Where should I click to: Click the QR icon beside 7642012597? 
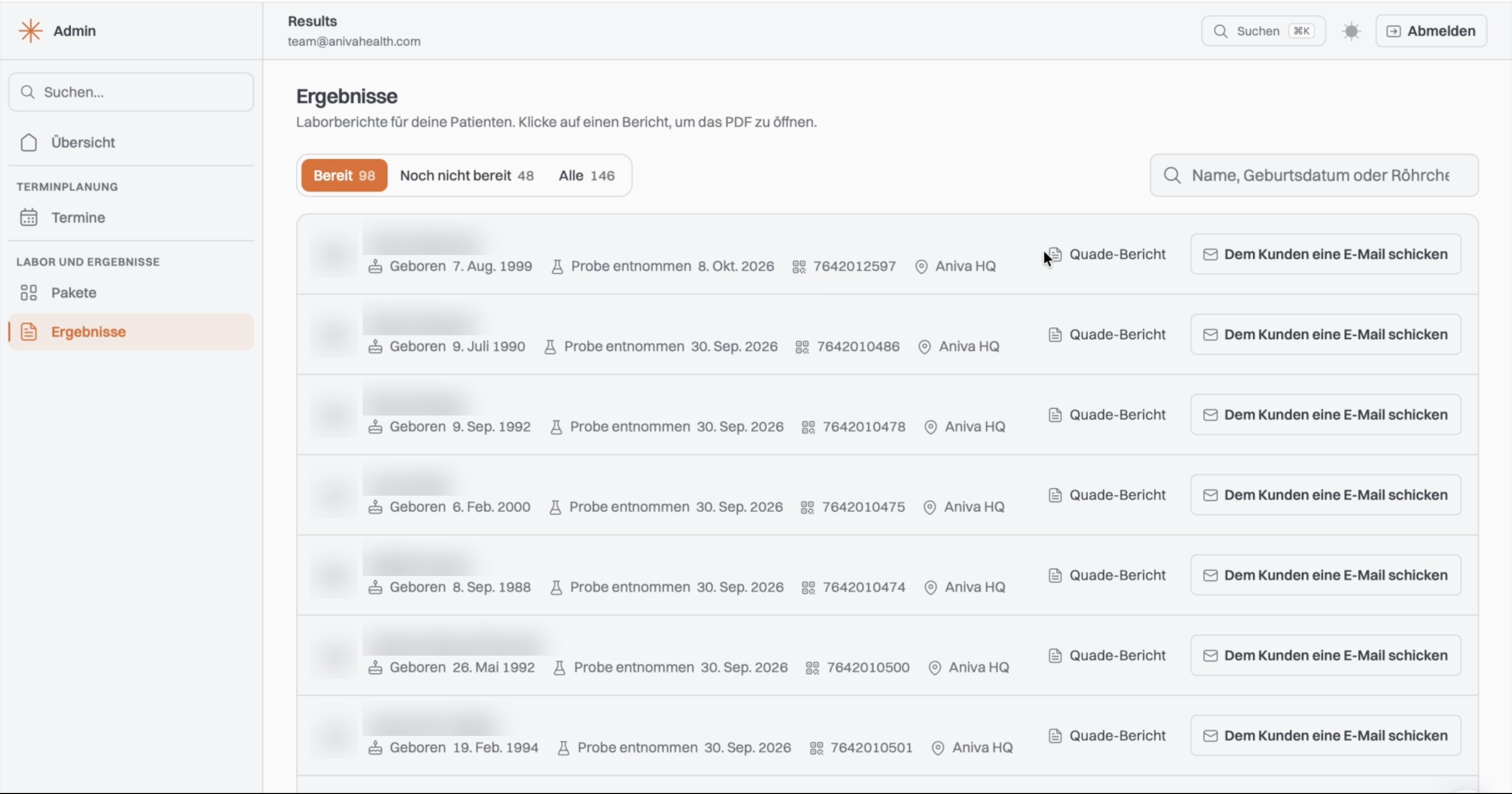(x=799, y=267)
